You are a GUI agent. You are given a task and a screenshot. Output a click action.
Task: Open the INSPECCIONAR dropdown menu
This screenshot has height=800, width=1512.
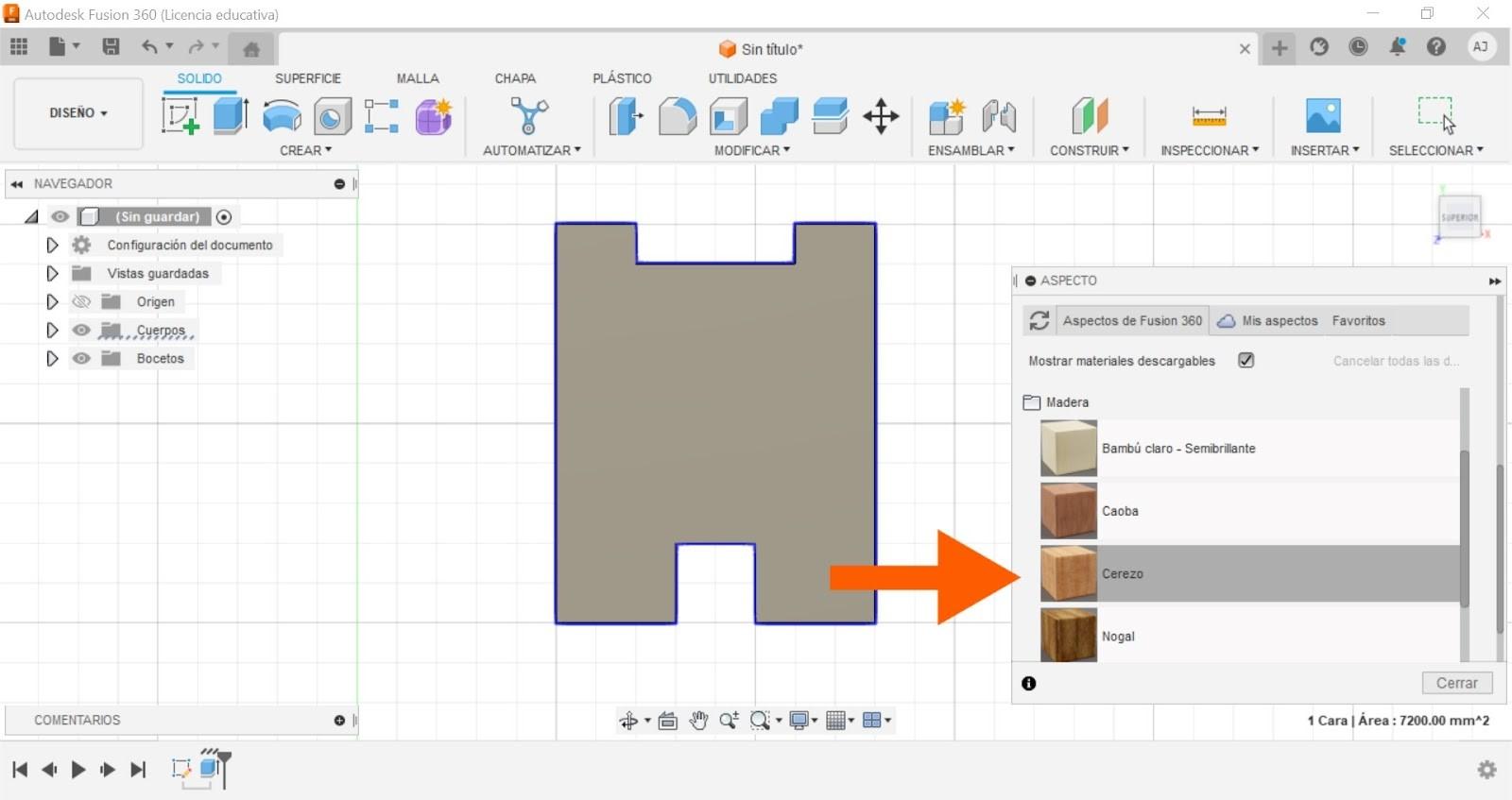[x=1210, y=150]
